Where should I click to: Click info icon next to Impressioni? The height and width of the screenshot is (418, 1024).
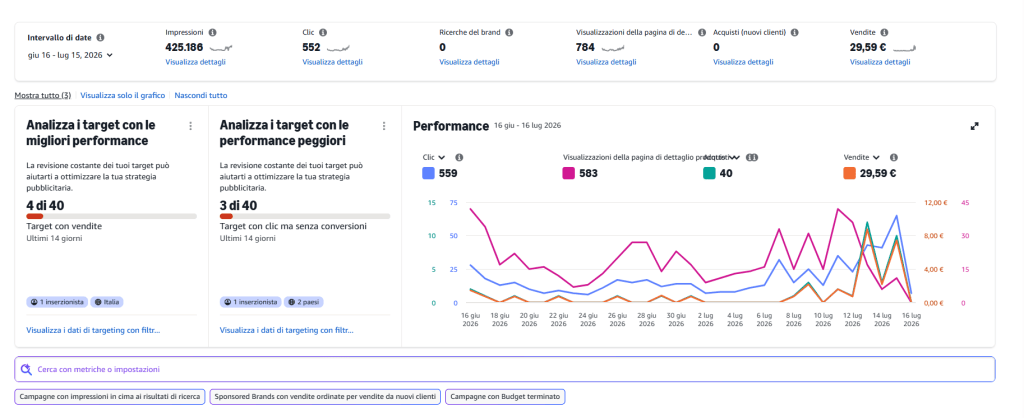pyautogui.click(x=212, y=32)
